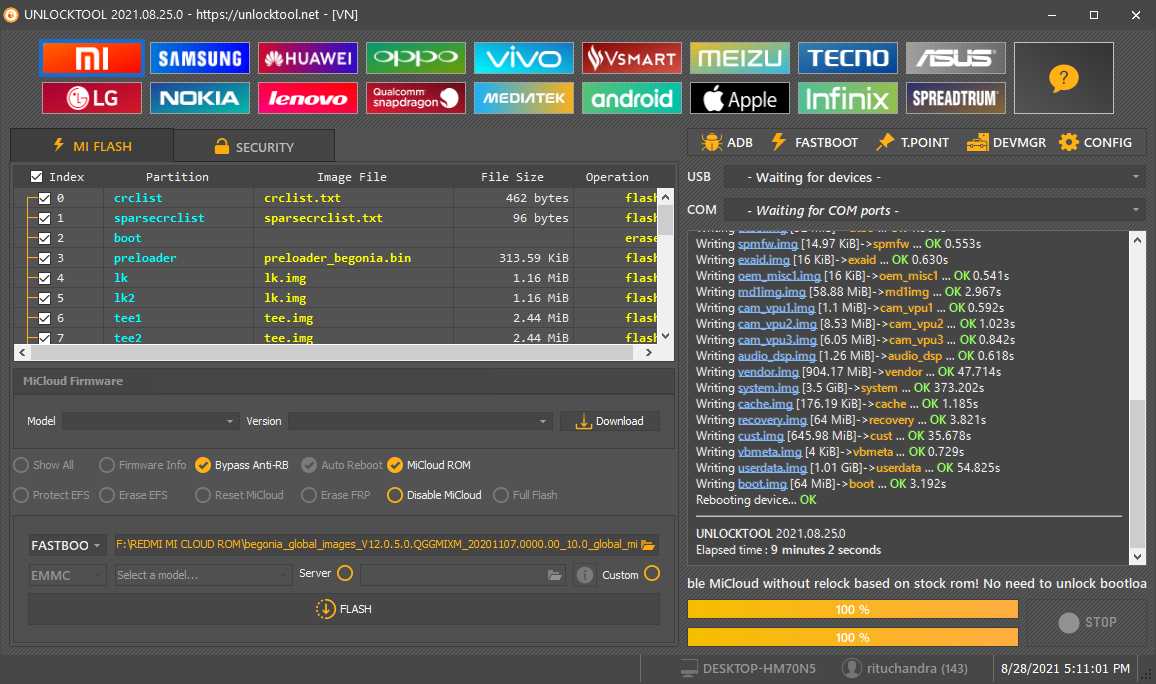This screenshot has height=684, width=1156.
Task: Click the rituchandra user account entry
Action: (x=905, y=669)
